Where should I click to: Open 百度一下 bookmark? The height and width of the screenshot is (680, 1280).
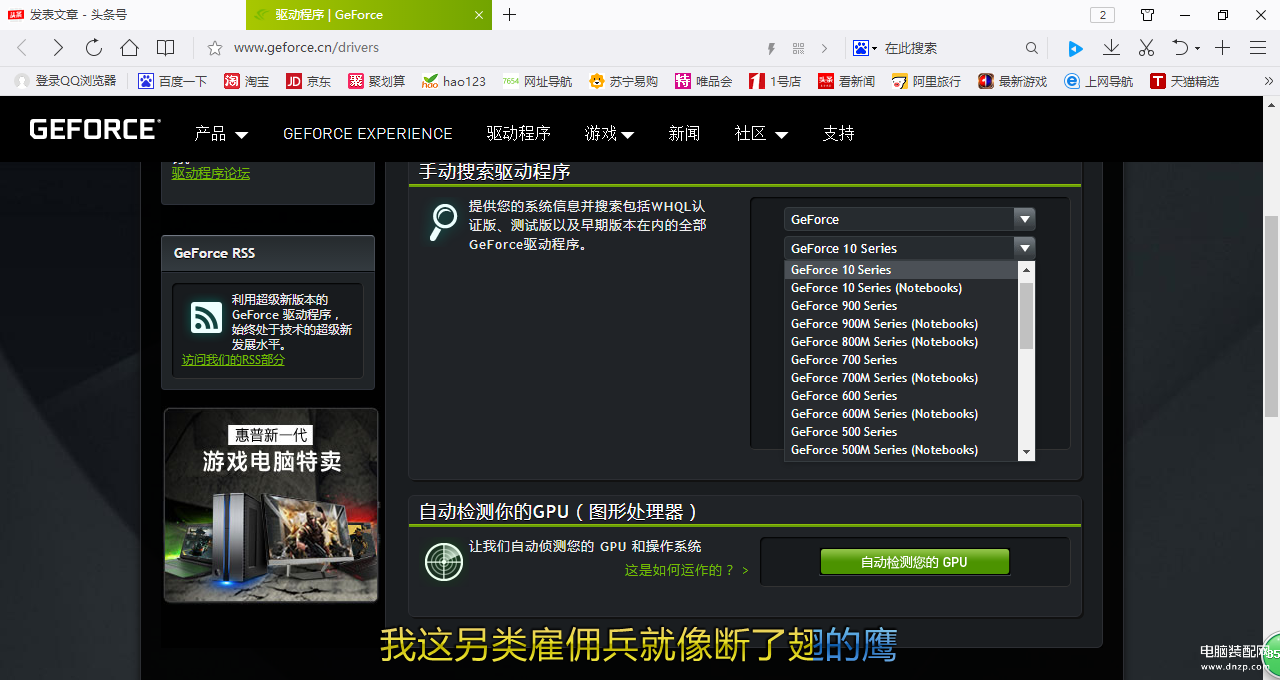[x=173, y=81]
